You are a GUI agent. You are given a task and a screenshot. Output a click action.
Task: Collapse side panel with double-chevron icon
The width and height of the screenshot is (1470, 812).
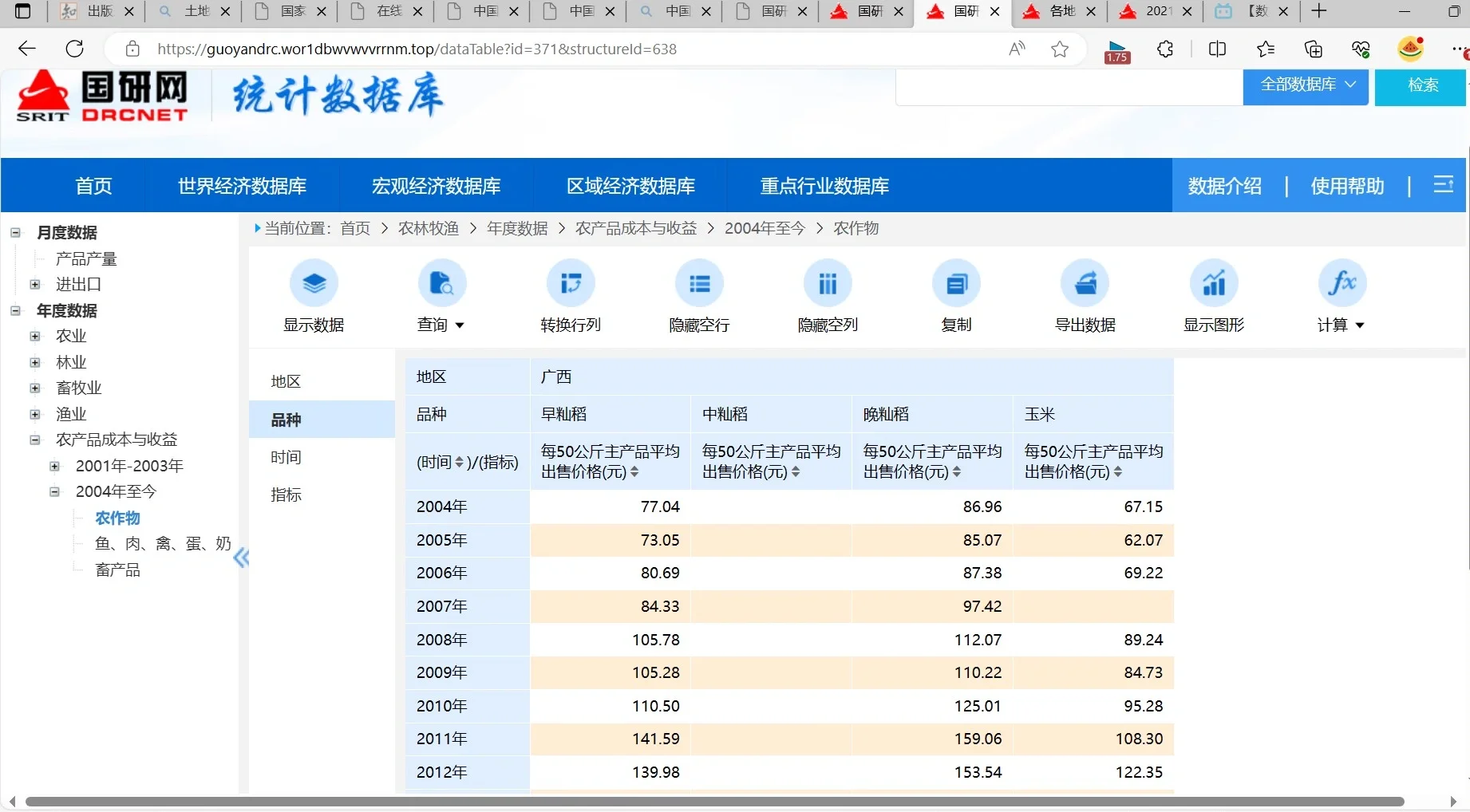pos(241,558)
